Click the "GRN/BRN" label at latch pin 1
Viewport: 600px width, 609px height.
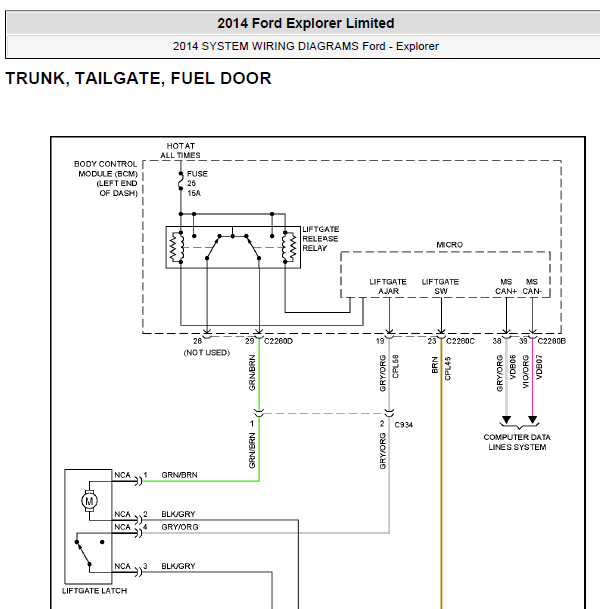(179, 475)
